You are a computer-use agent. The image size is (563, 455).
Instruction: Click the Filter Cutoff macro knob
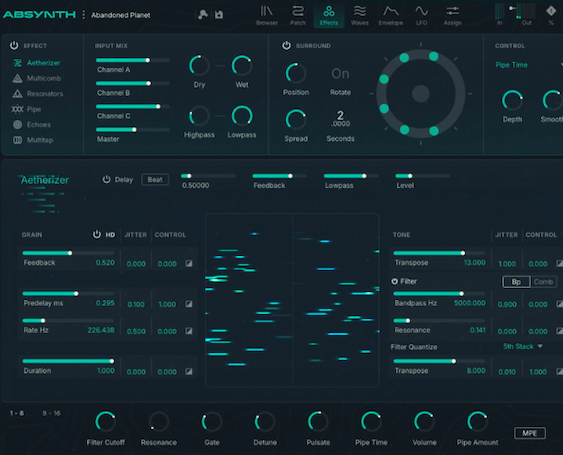click(105, 421)
